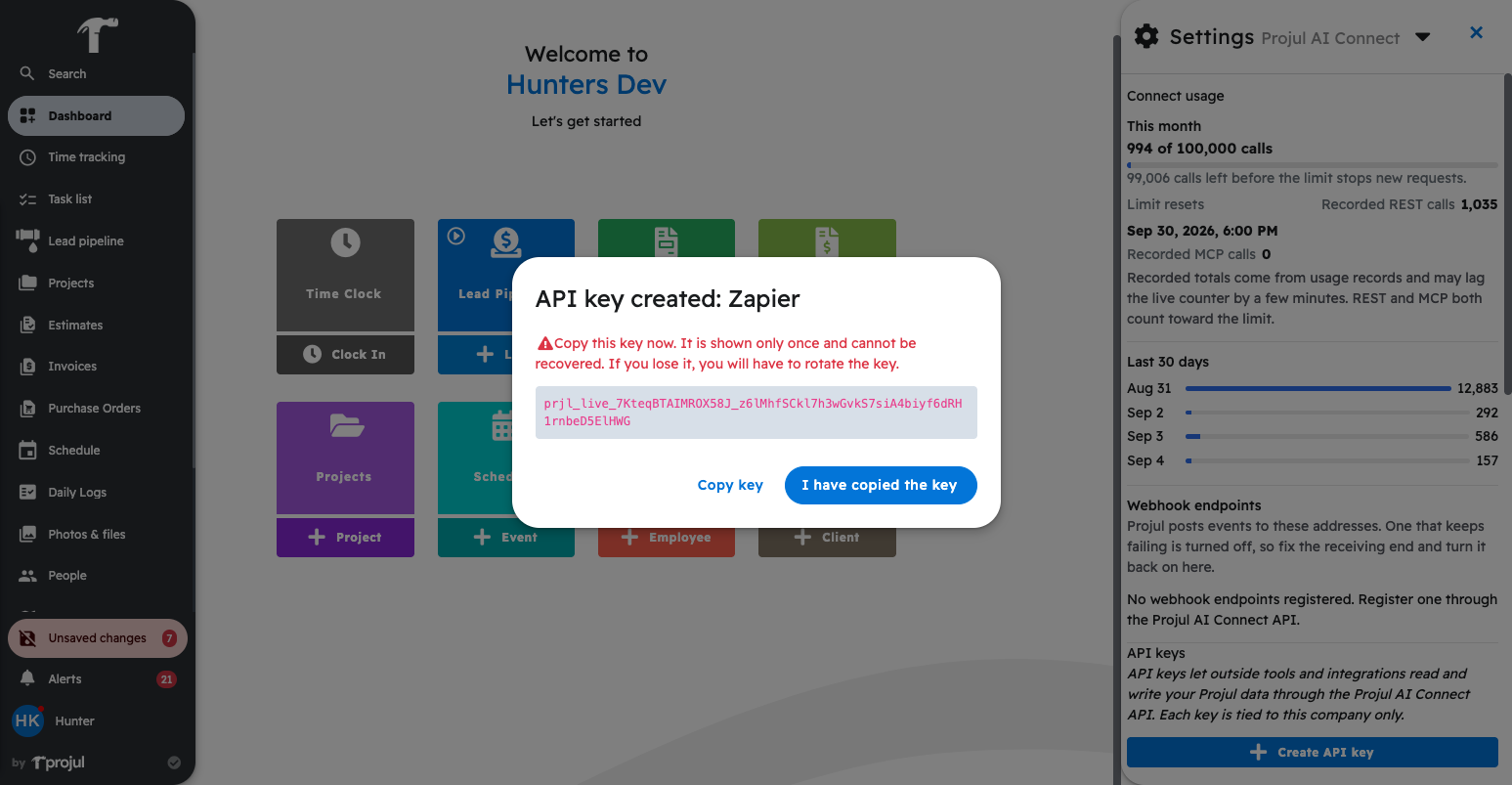The height and width of the screenshot is (785, 1512).
Task: Click the Create API key button
Action: tap(1312, 753)
